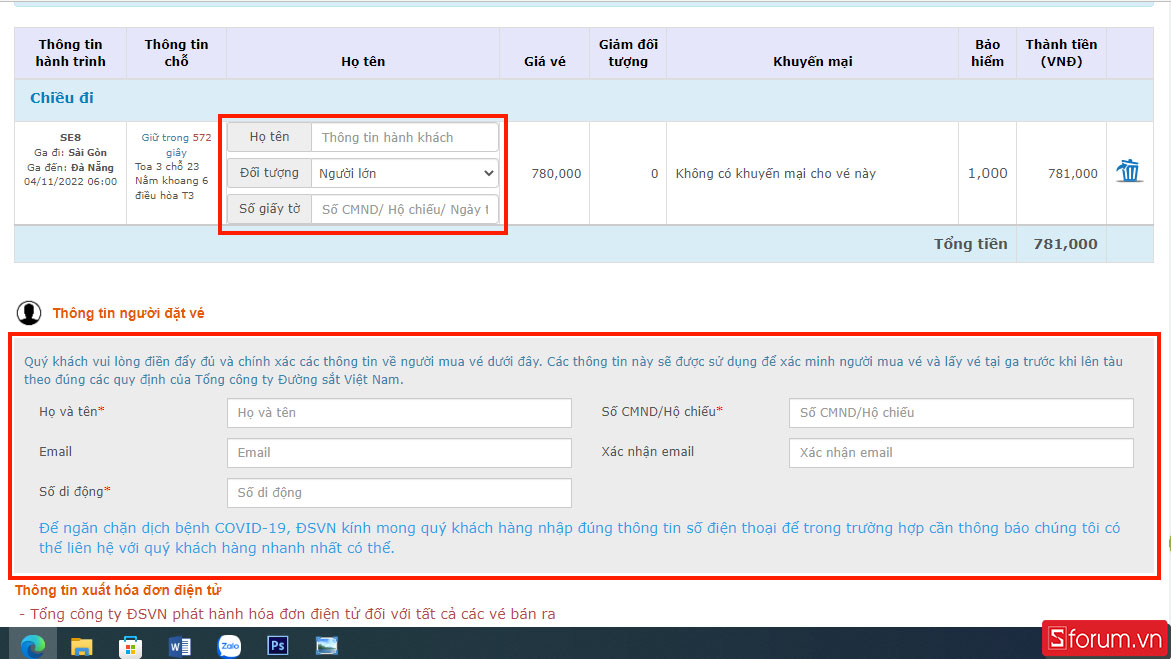Click the booker's Họ và tên field
This screenshot has height=659, width=1171.
coord(399,412)
